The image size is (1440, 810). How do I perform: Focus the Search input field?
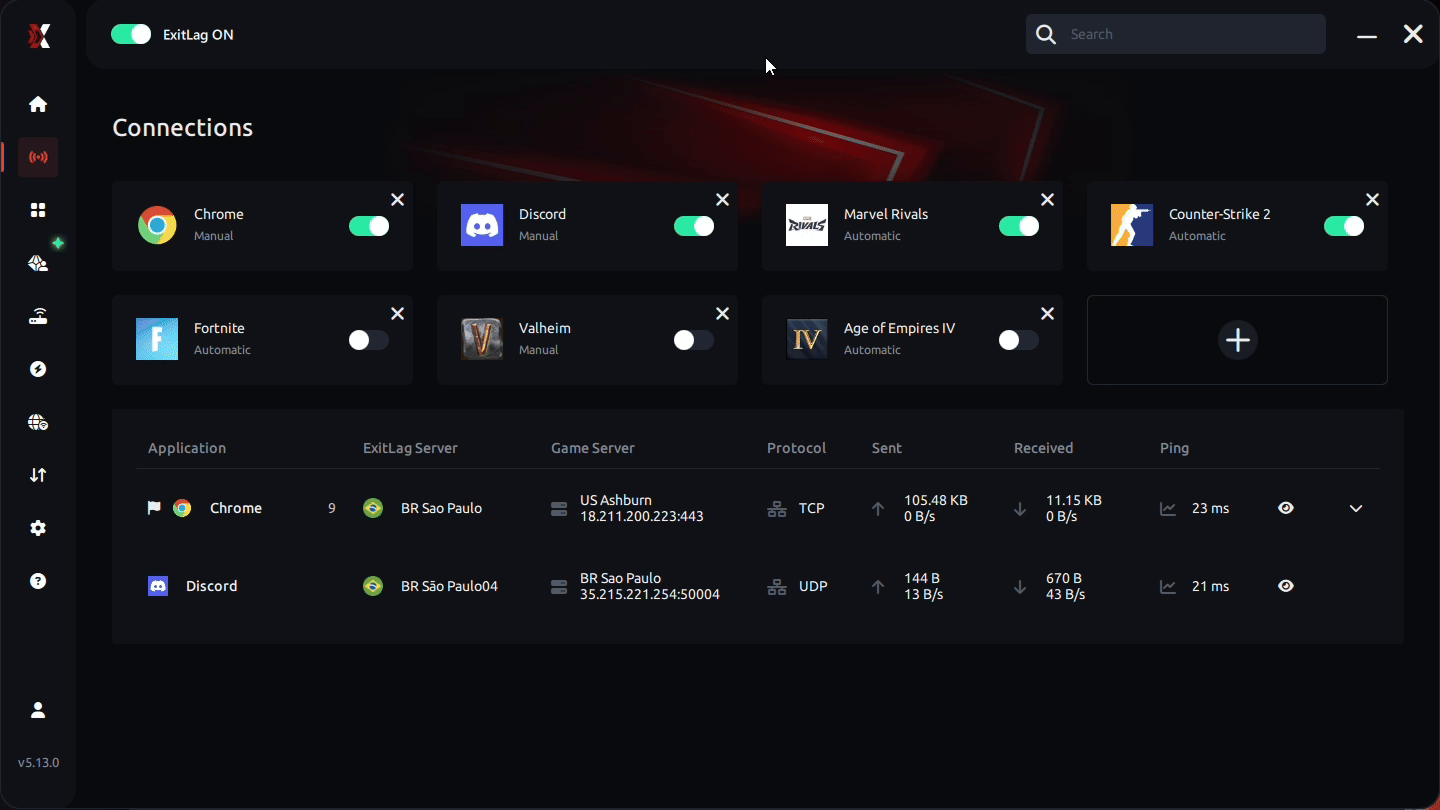point(1176,34)
